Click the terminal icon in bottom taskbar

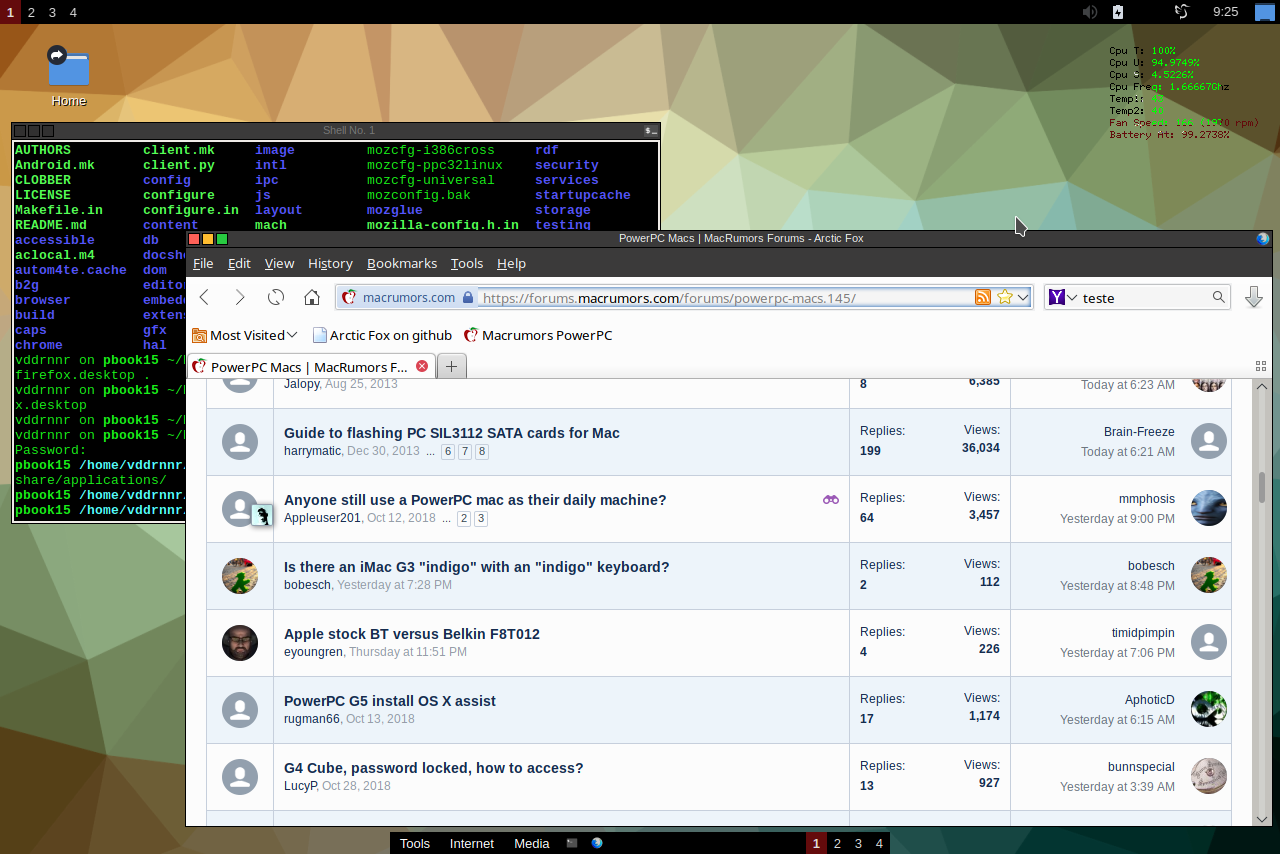(572, 843)
